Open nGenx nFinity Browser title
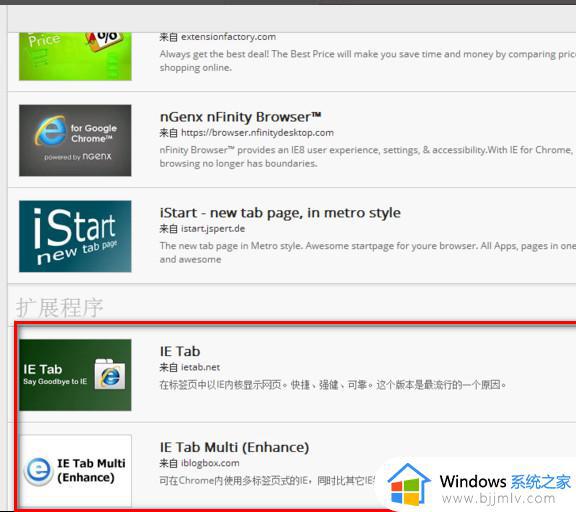576x512 pixels. point(241,117)
